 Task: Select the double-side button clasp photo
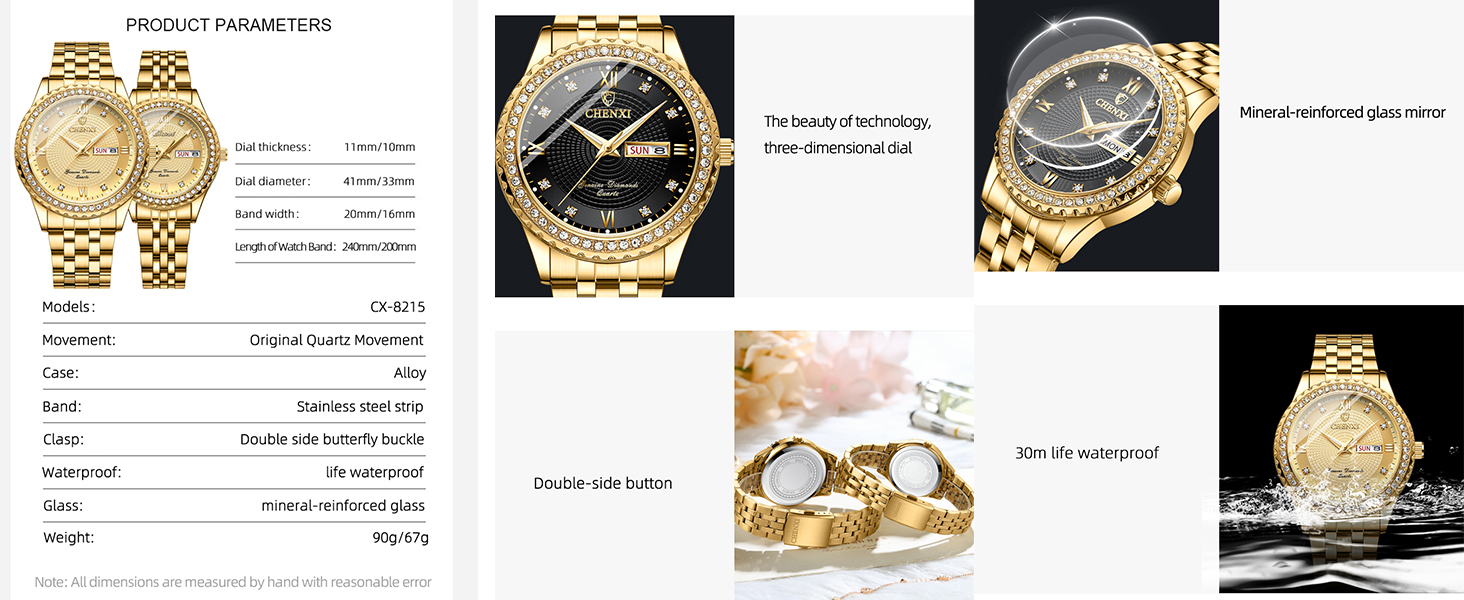pyautogui.click(x=854, y=465)
